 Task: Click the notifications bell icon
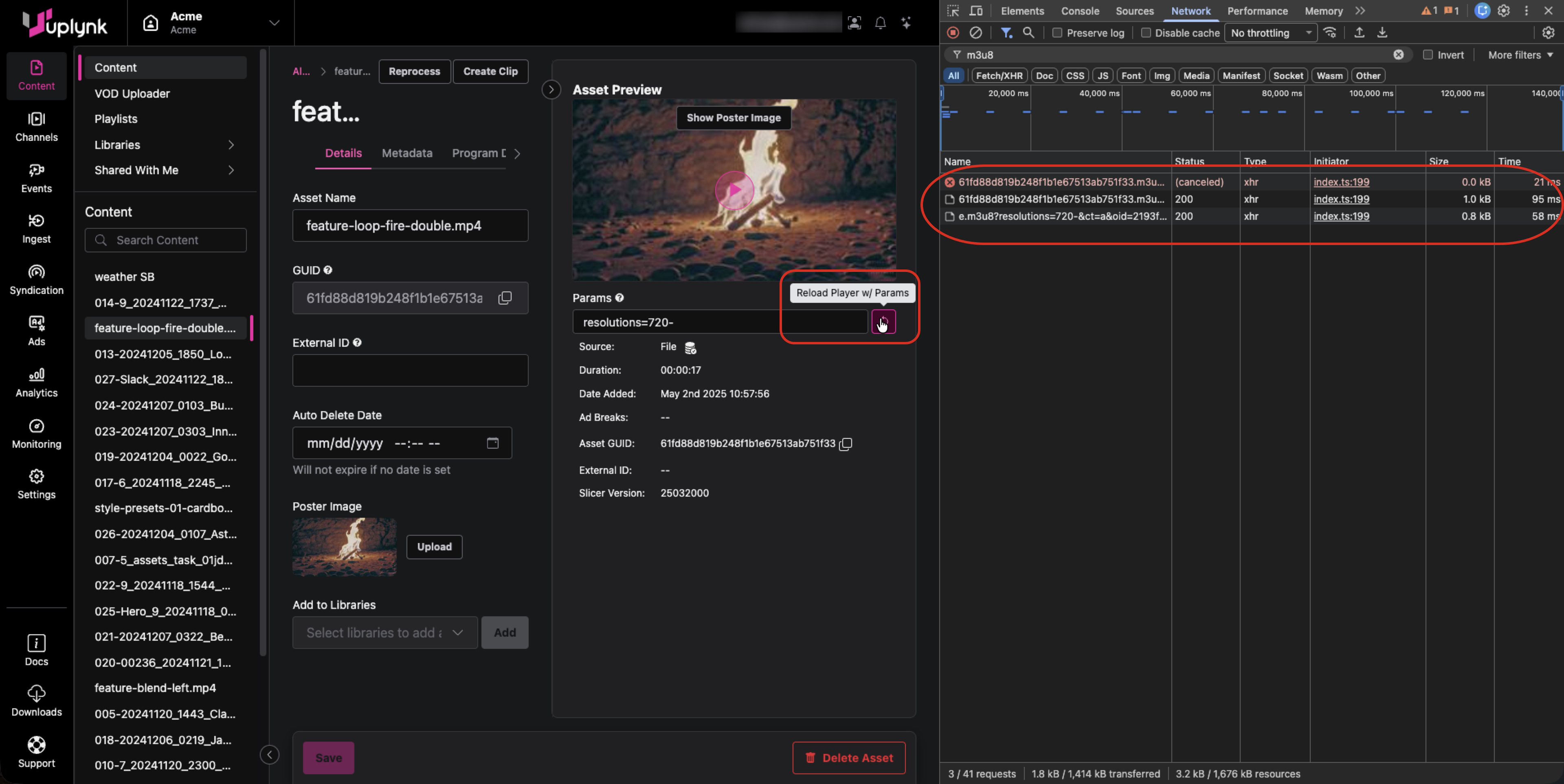(880, 23)
